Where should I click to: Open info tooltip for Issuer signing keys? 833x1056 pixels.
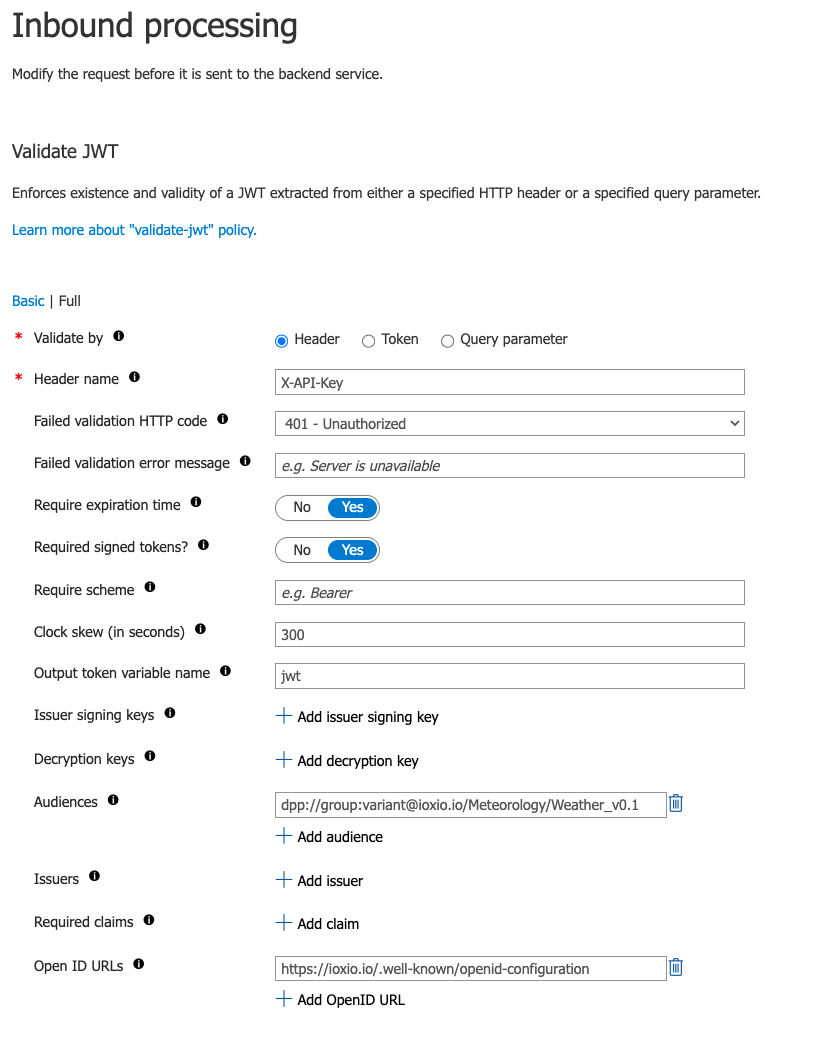170,714
